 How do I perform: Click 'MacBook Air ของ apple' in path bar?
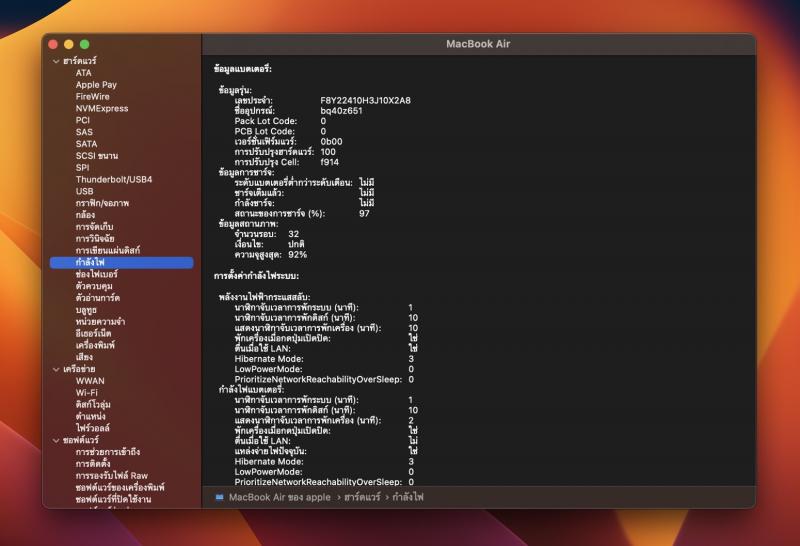click(280, 497)
